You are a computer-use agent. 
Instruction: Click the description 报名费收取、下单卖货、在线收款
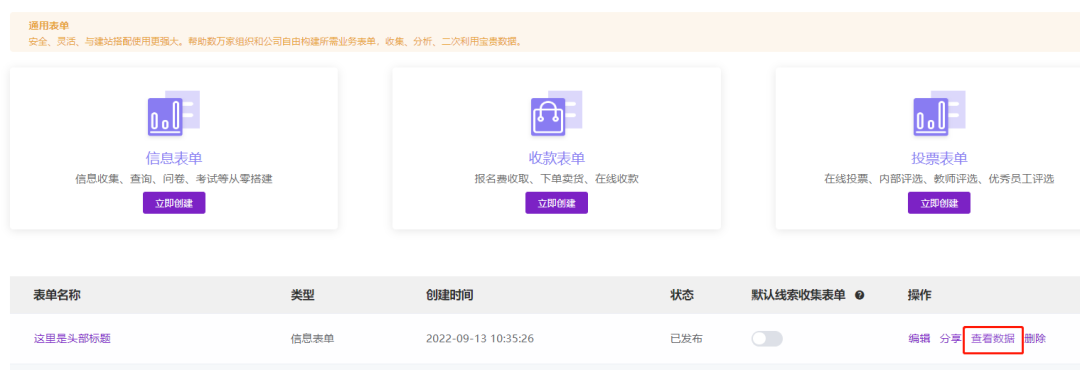coord(557,179)
